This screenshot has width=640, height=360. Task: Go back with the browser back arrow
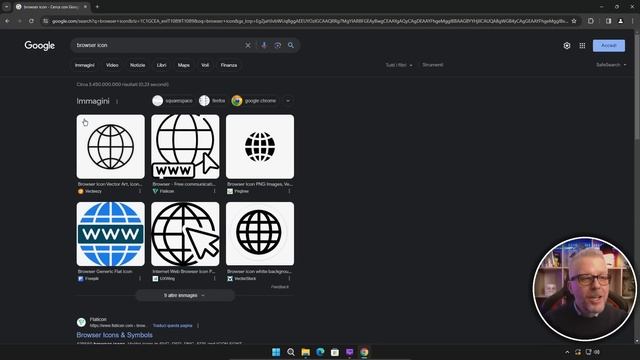click(x=7, y=21)
